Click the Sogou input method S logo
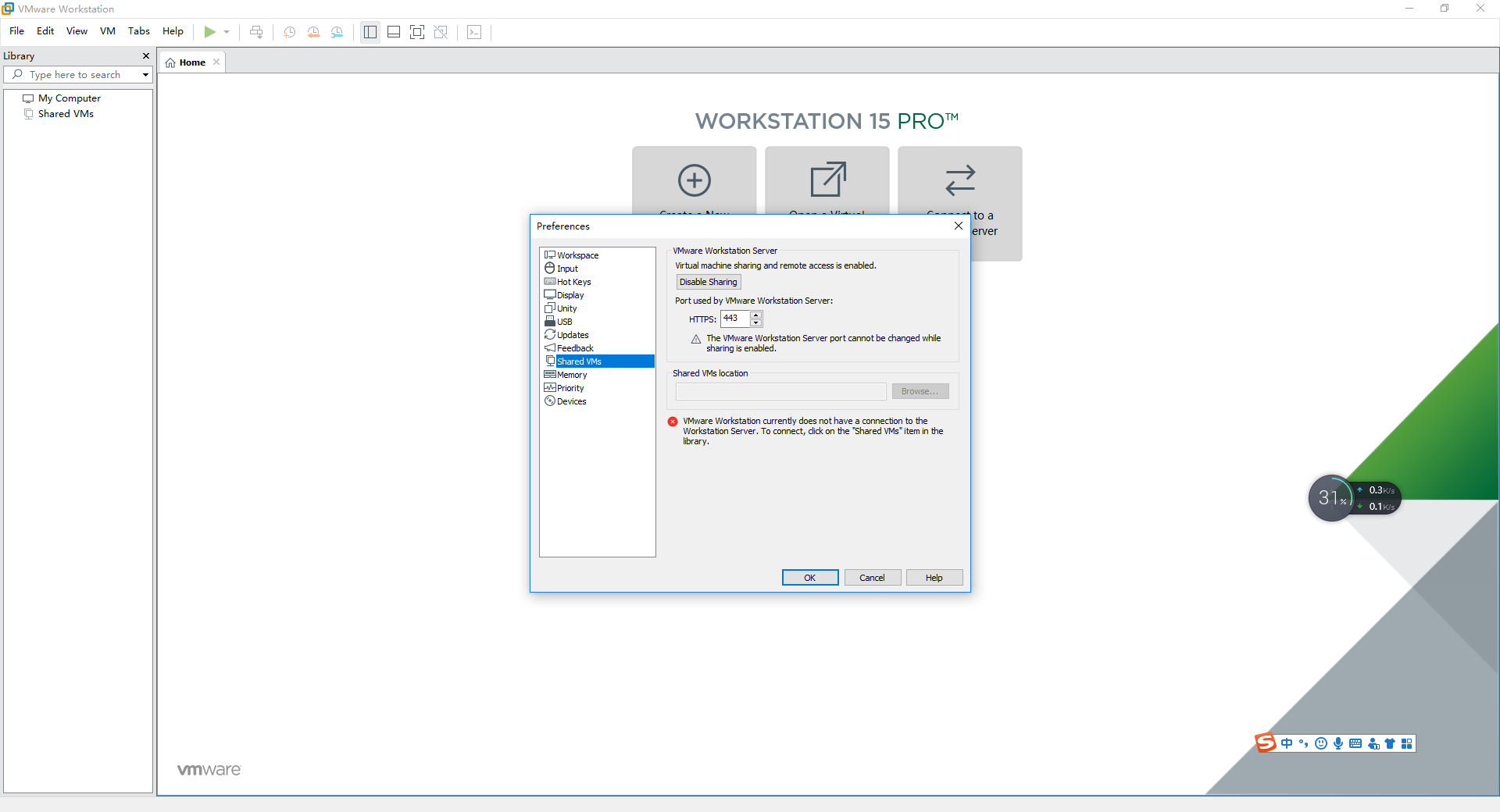1500x812 pixels. pos(1266,743)
